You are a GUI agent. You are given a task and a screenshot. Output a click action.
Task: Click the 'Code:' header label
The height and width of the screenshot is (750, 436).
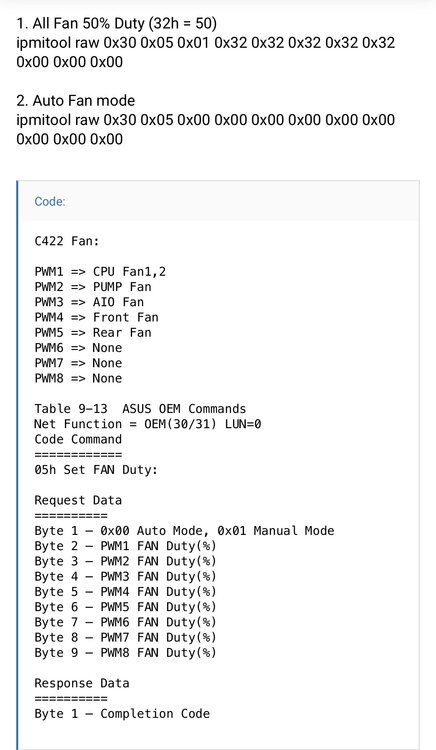click(50, 201)
